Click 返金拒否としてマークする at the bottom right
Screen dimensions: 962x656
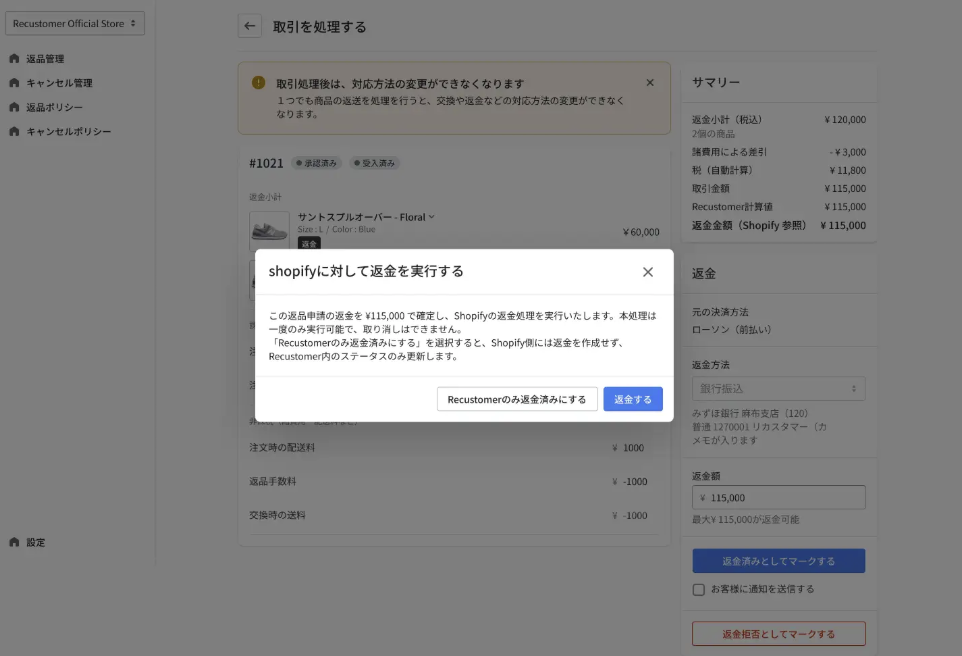pos(778,633)
